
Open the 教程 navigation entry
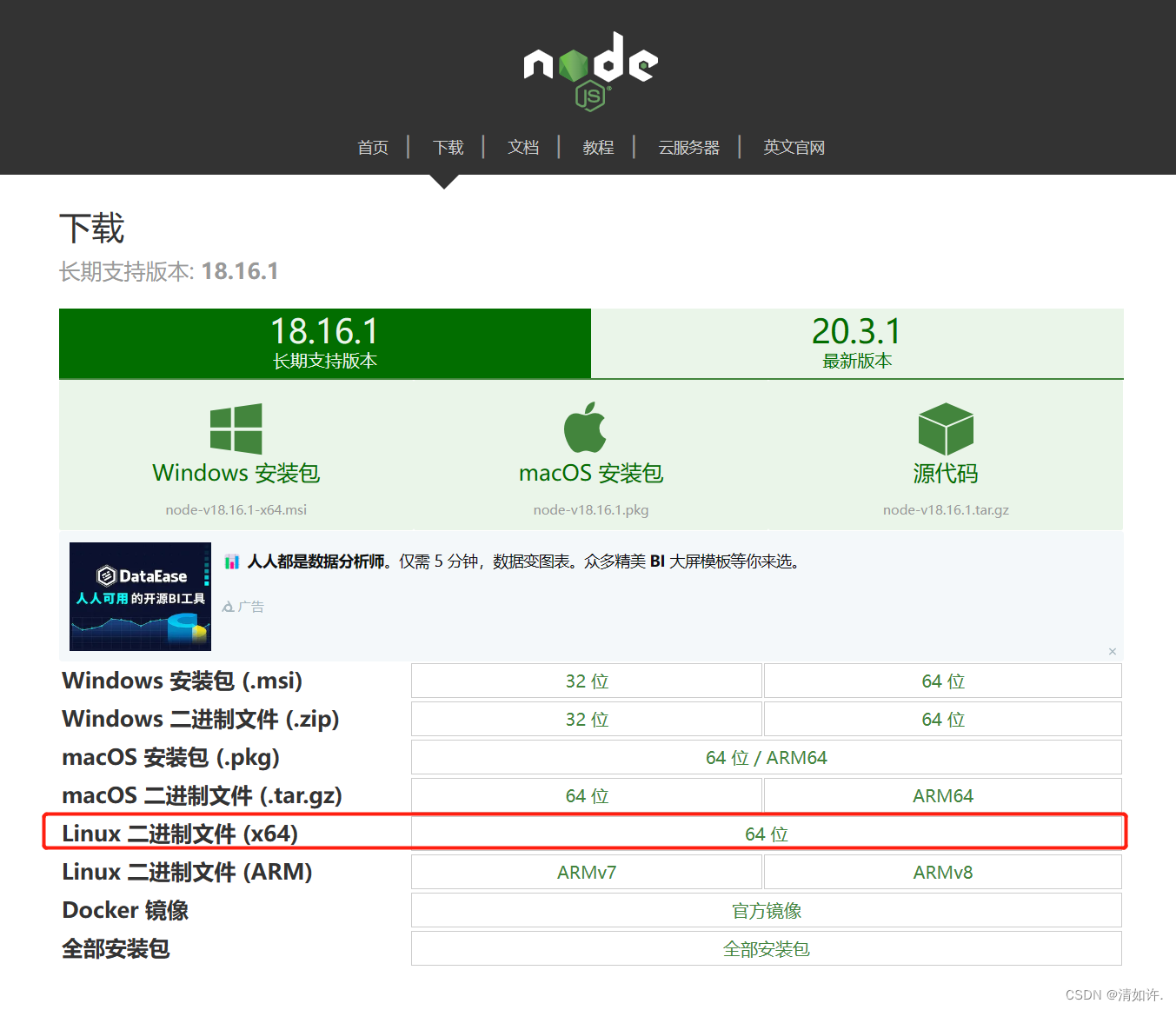pyautogui.click(x=598, y=147)
